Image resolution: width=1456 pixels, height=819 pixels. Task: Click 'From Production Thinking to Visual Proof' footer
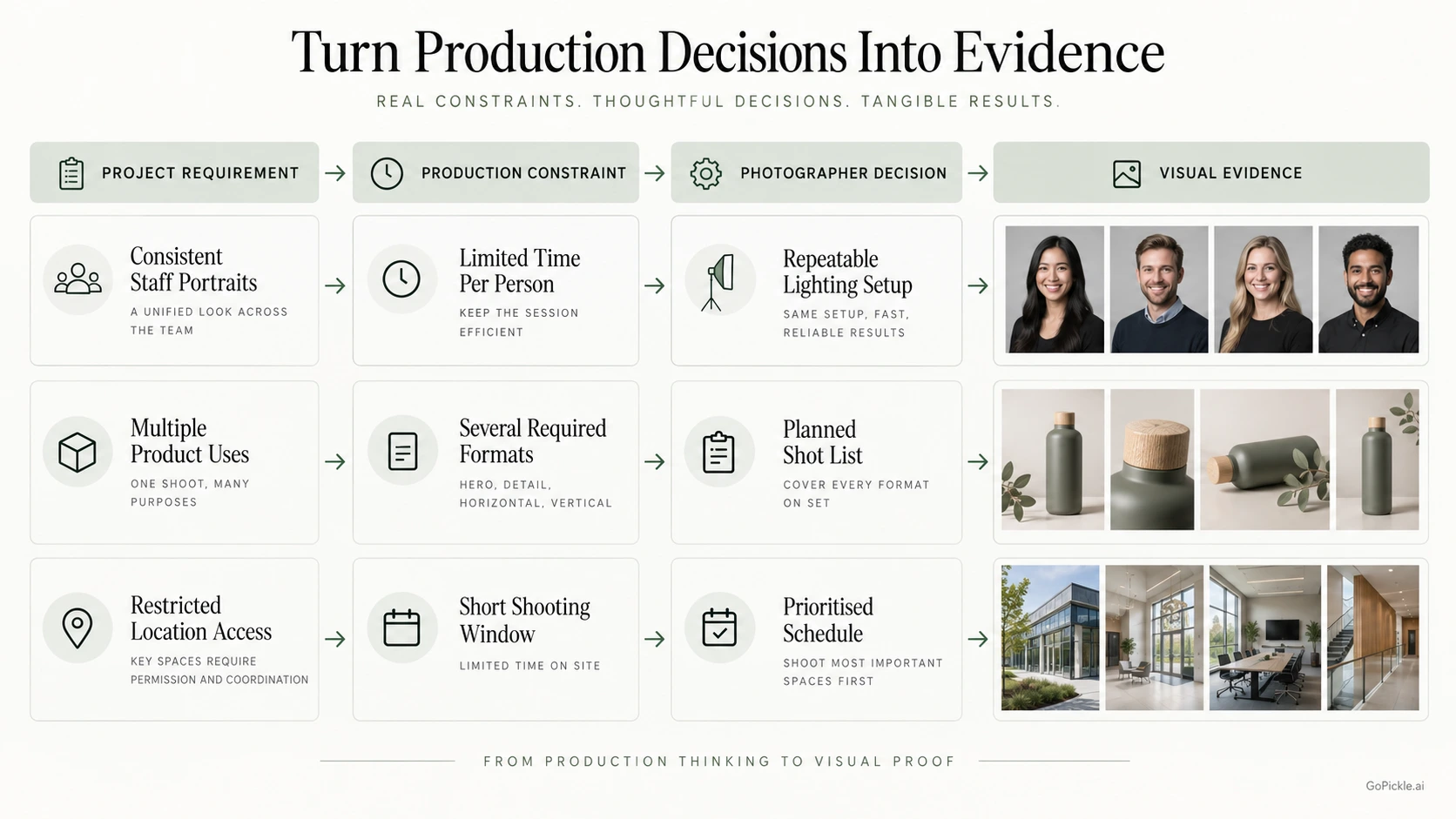720,762
